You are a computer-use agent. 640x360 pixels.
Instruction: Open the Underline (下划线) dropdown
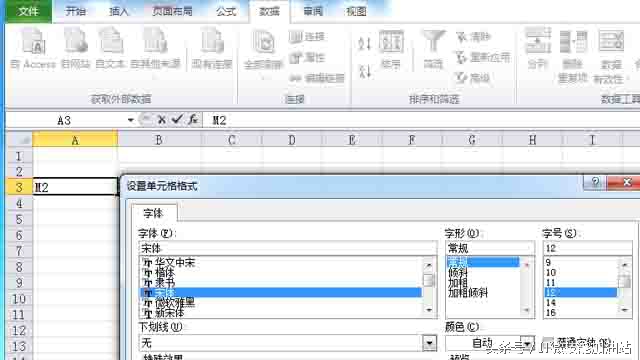pyautogui.click(x=429, y=343)
